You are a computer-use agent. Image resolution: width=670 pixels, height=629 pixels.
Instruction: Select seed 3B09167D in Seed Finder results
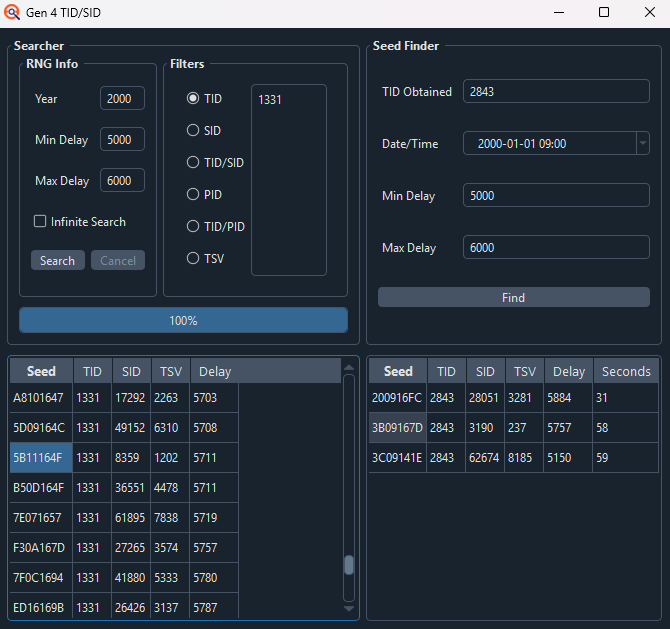click(397, 428)
